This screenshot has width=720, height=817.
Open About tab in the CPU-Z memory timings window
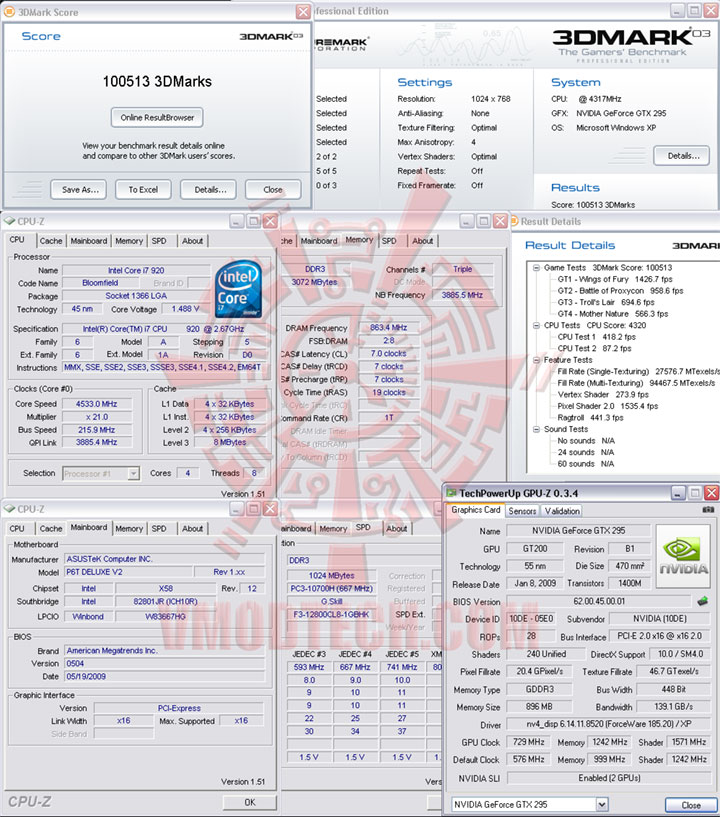(423, 241)
